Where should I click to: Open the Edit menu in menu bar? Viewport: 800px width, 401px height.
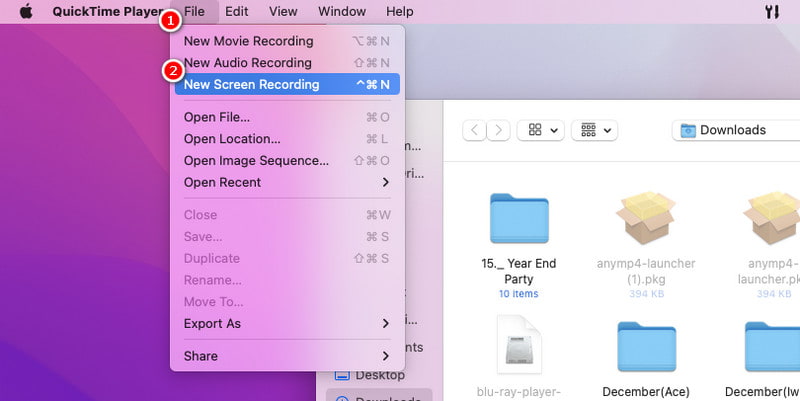click(x=236, y=11)
